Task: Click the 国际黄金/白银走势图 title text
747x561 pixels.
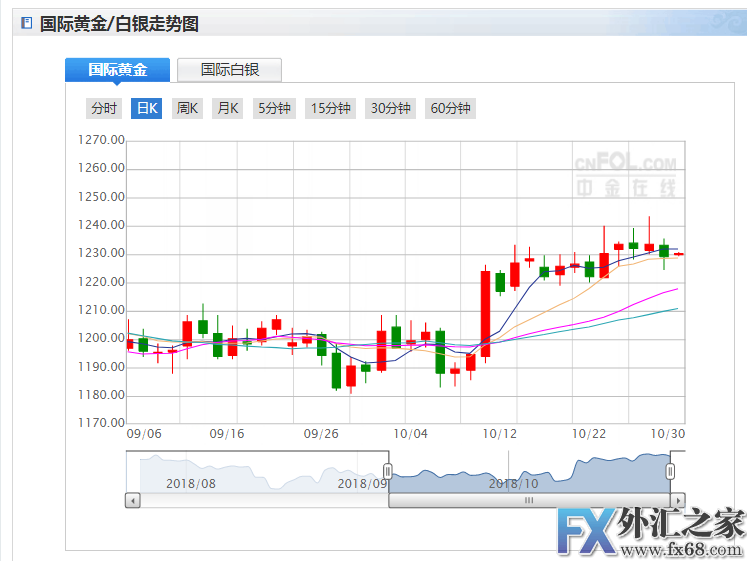Action: click(x=119, y=23)
